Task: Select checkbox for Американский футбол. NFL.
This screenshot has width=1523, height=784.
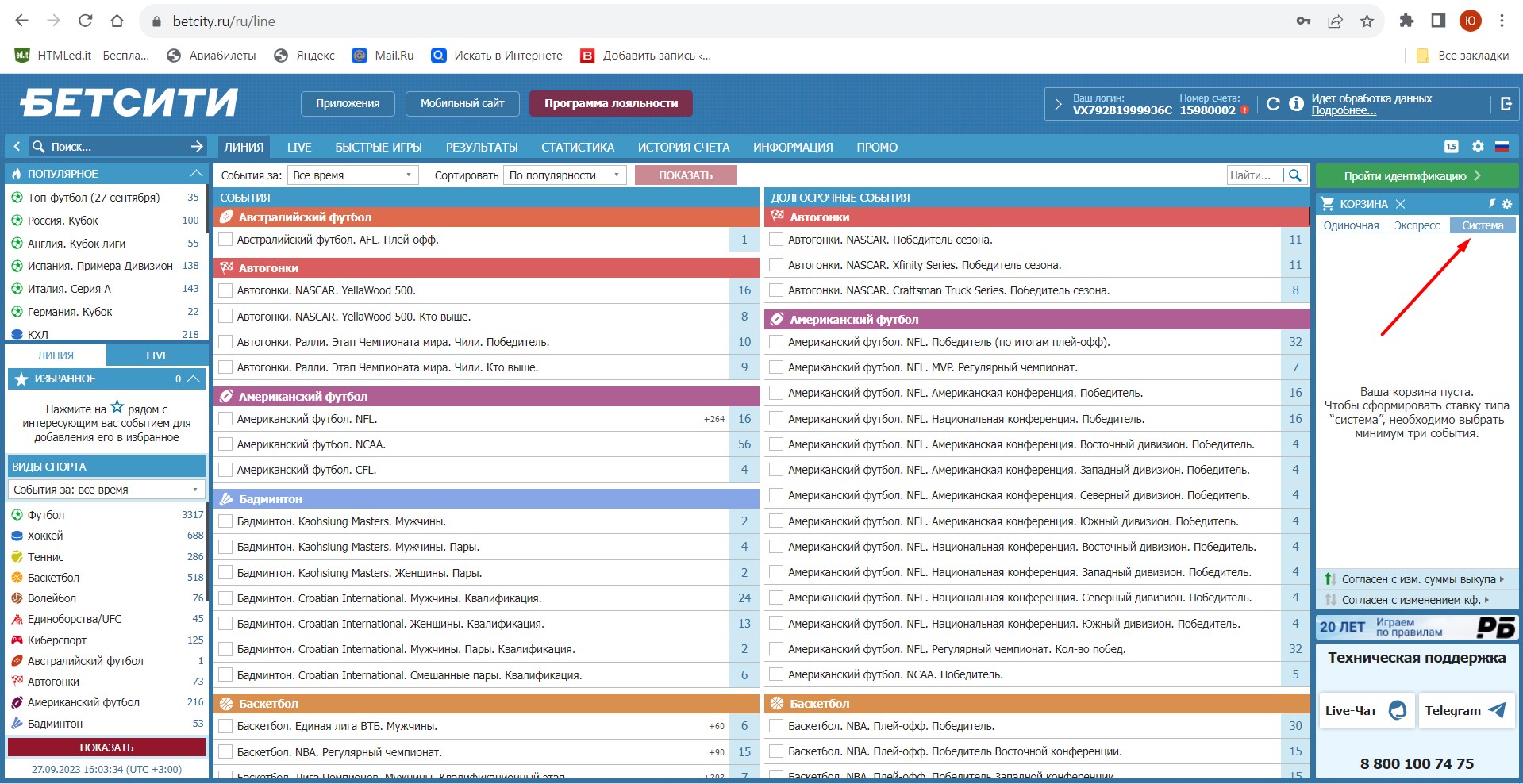Action: [x=225, y=419]
